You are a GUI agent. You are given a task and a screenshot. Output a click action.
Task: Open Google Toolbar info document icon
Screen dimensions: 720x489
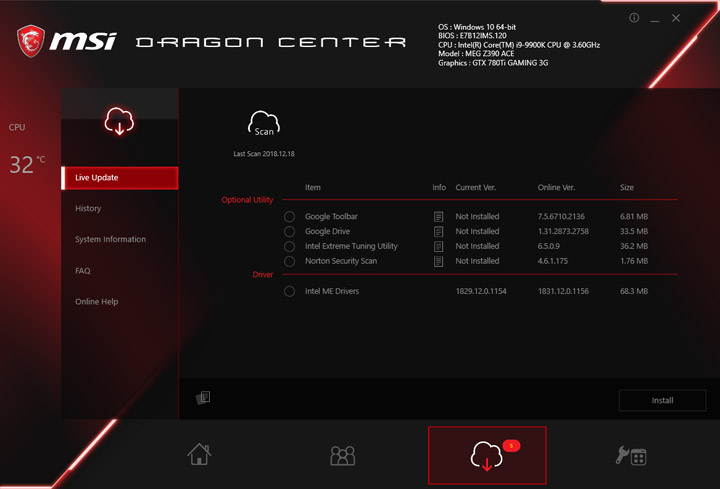439,217
